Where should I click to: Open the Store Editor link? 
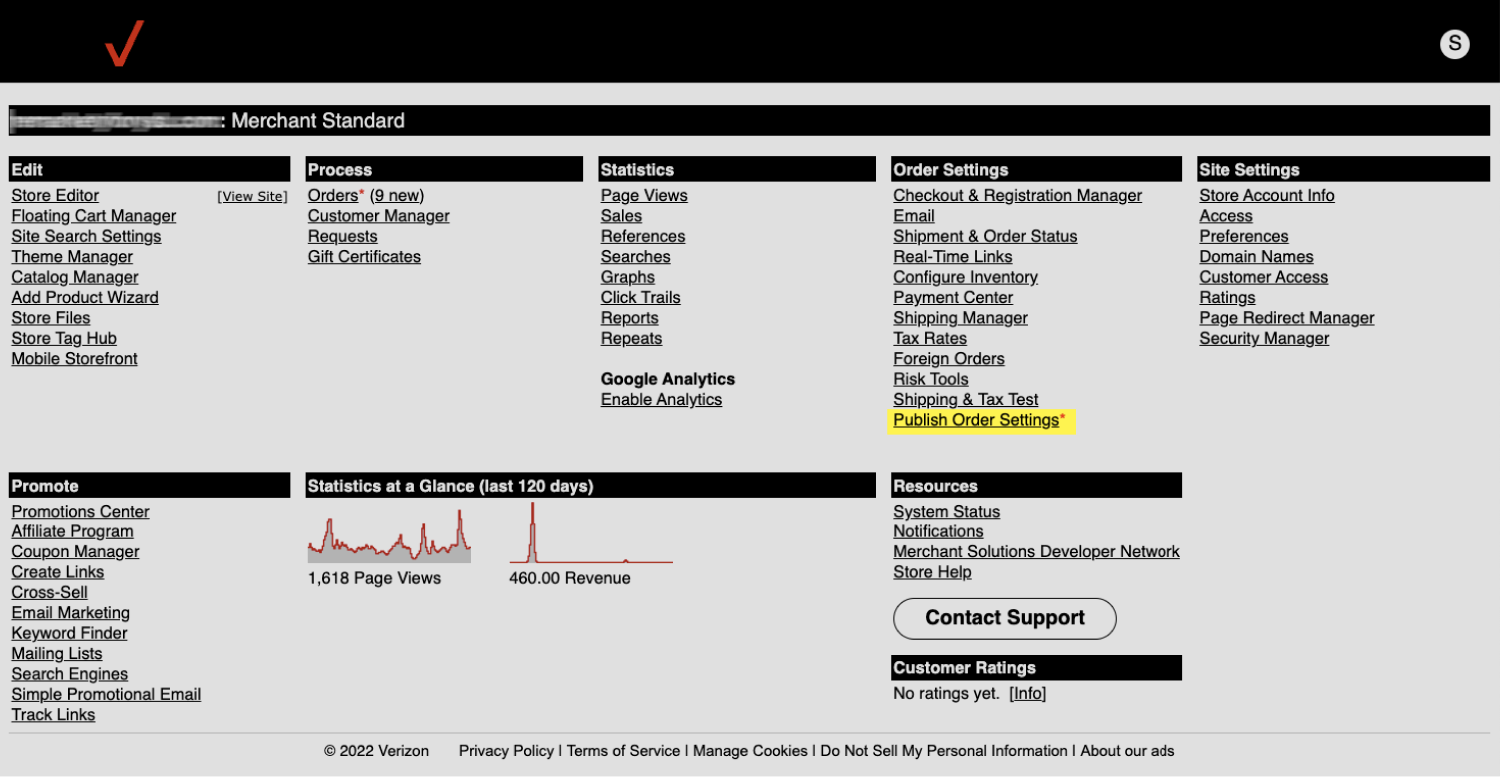coord(55,196)
